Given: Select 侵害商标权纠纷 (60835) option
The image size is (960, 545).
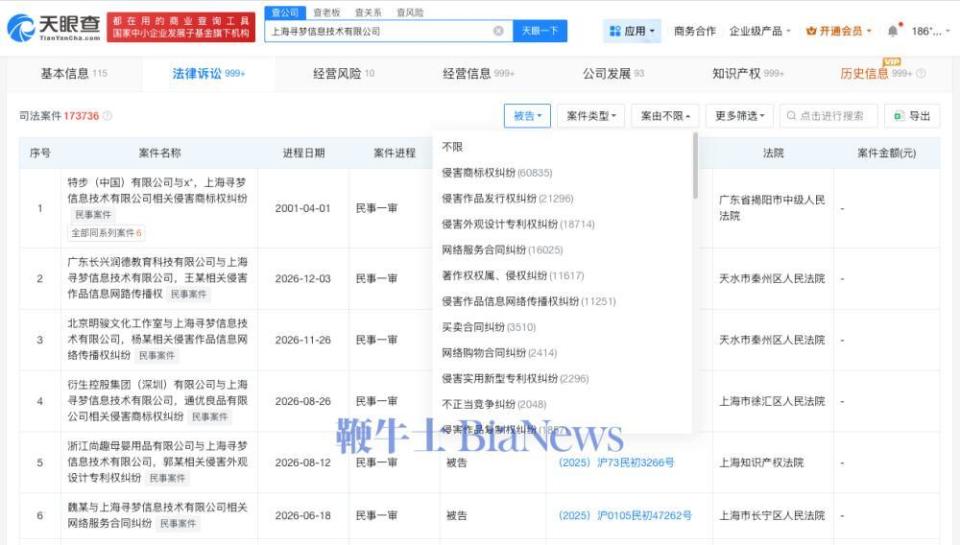Looking at the screenshot, I should (x=497, y=173).
